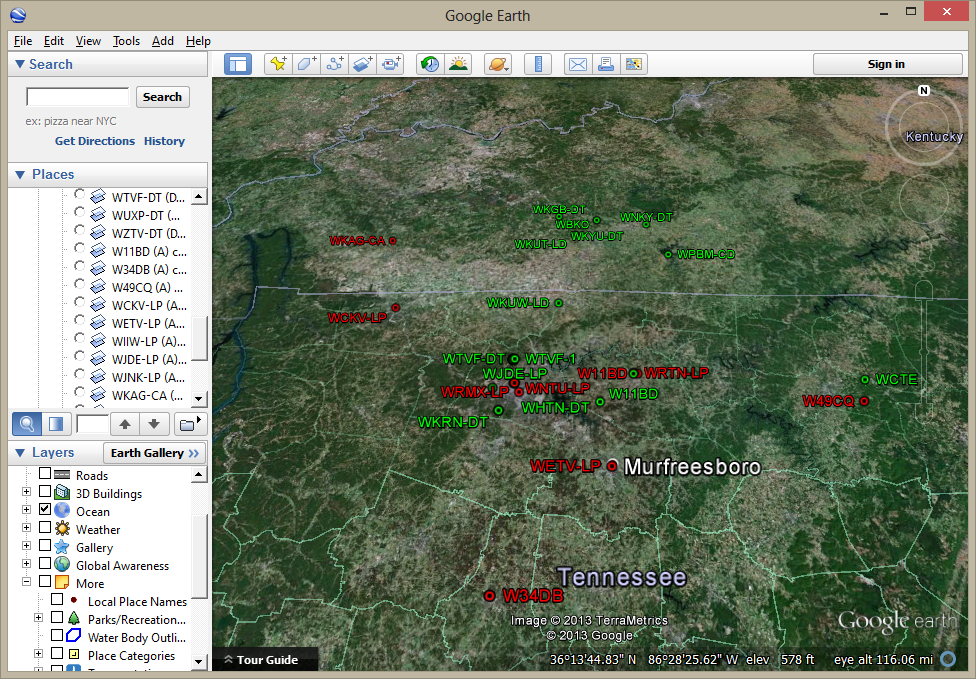This screenshot has height=679, width=976.
Task: Open the View menu
Action: point(88,41)
